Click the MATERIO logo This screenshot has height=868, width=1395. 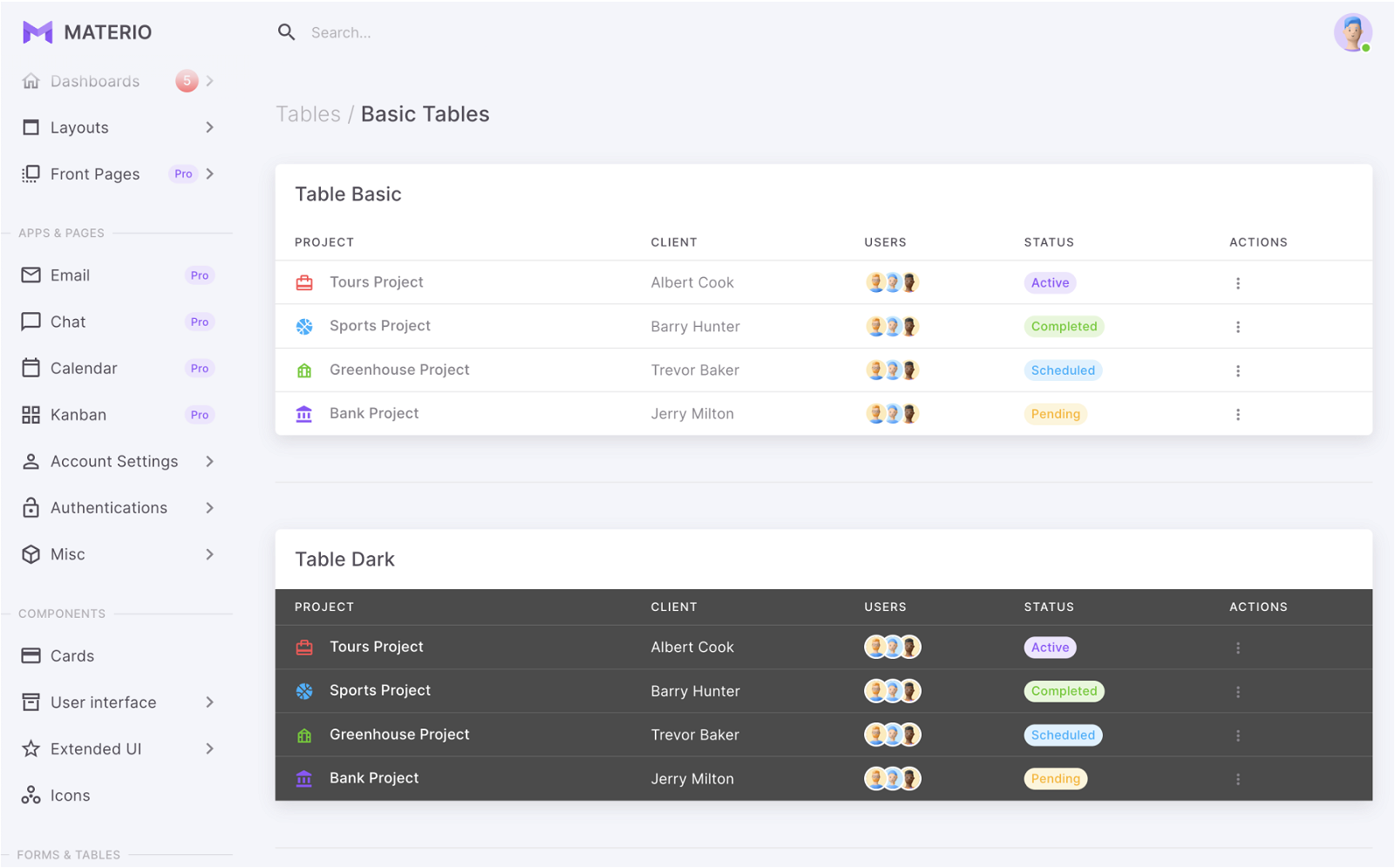(x=86, y=31)
